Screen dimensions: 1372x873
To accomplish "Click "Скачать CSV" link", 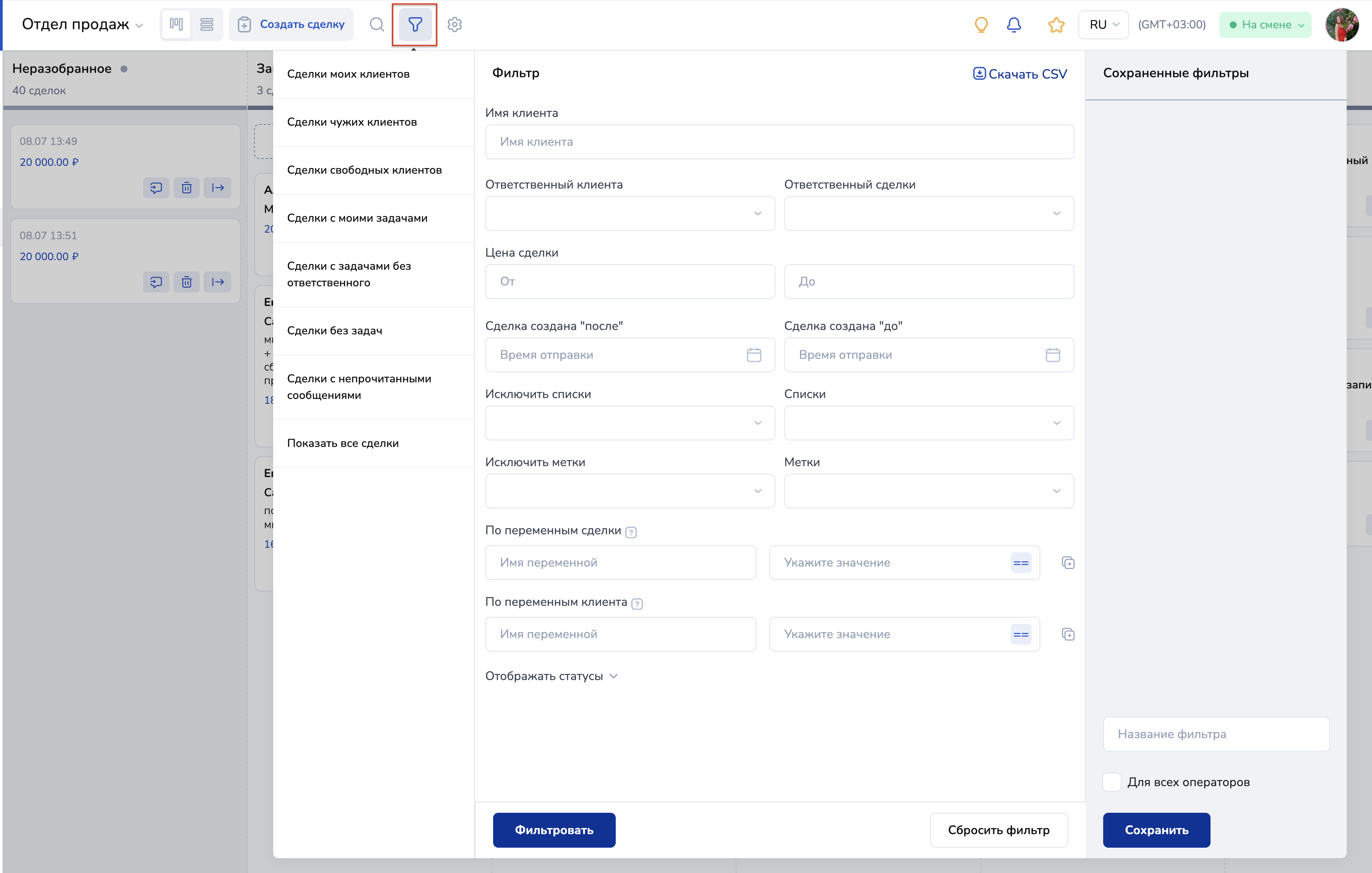I will pos(1019,74).
